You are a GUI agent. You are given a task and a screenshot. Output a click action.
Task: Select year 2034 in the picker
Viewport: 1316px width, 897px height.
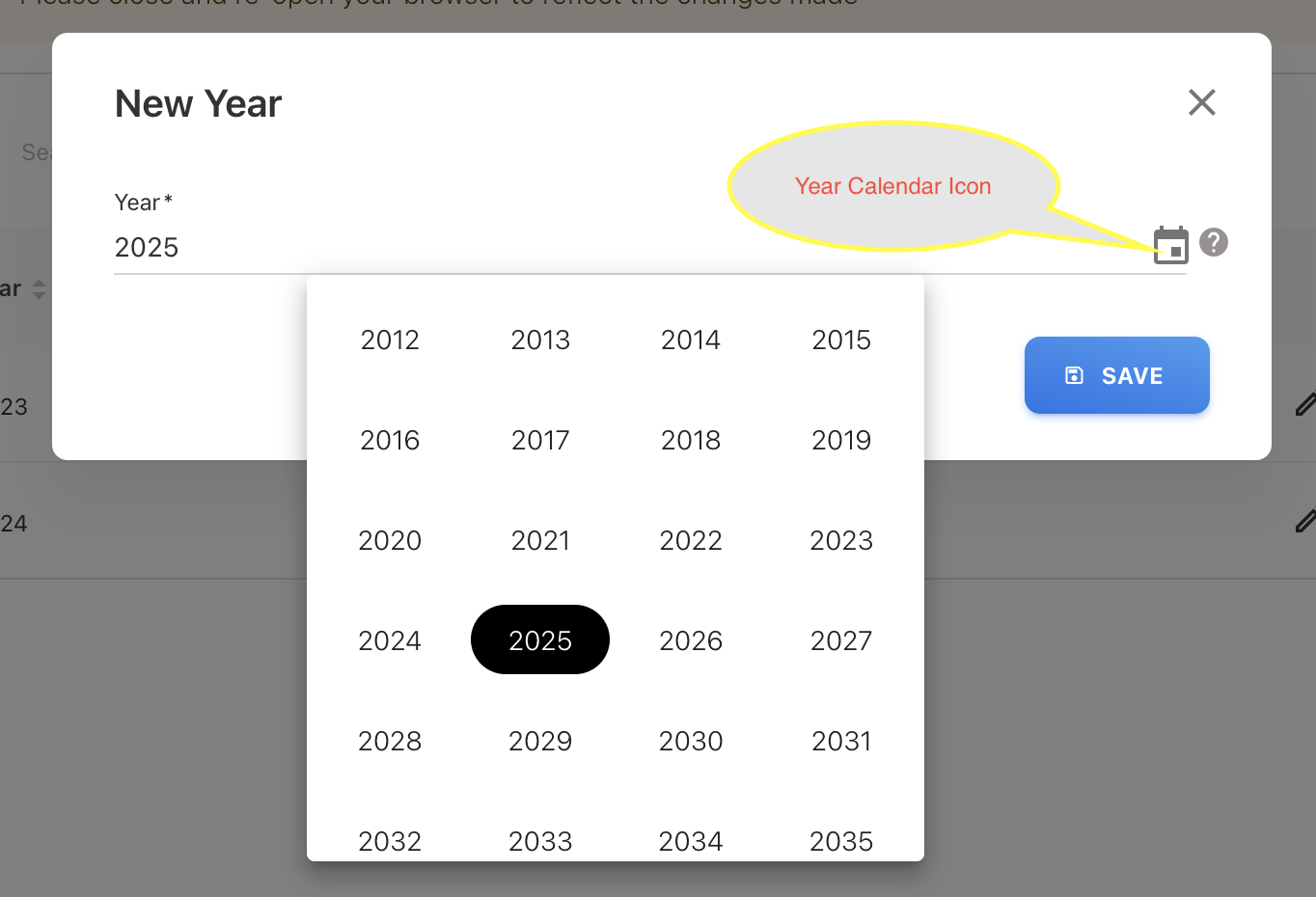(691, 841)
